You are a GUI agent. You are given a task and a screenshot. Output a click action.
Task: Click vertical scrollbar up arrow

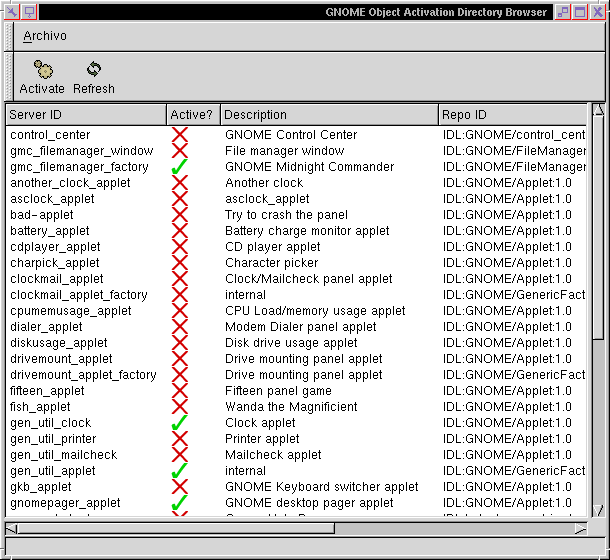[x=599, y=110]
